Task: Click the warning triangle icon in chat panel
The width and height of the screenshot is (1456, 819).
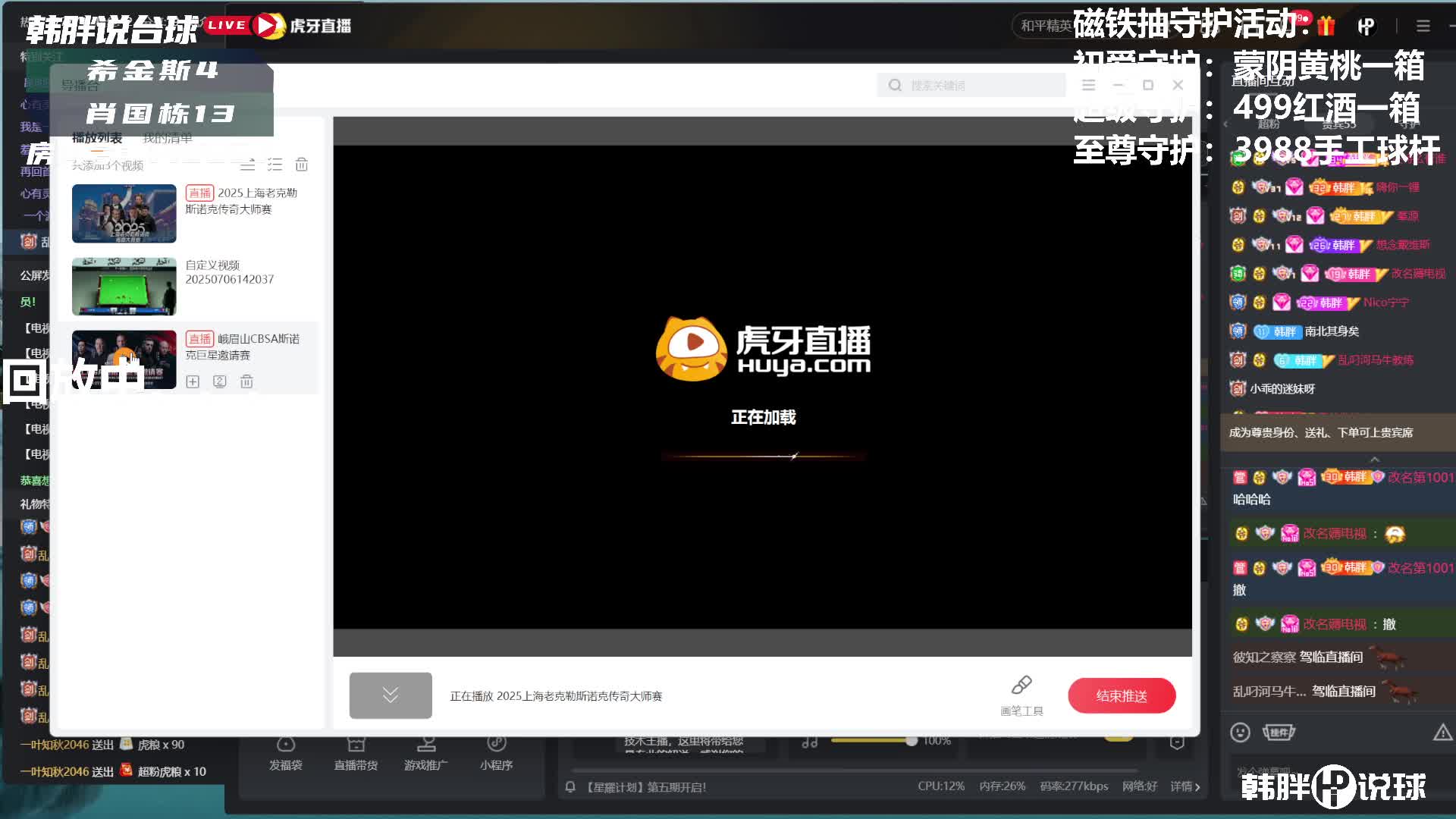Action: point(1442,732)
